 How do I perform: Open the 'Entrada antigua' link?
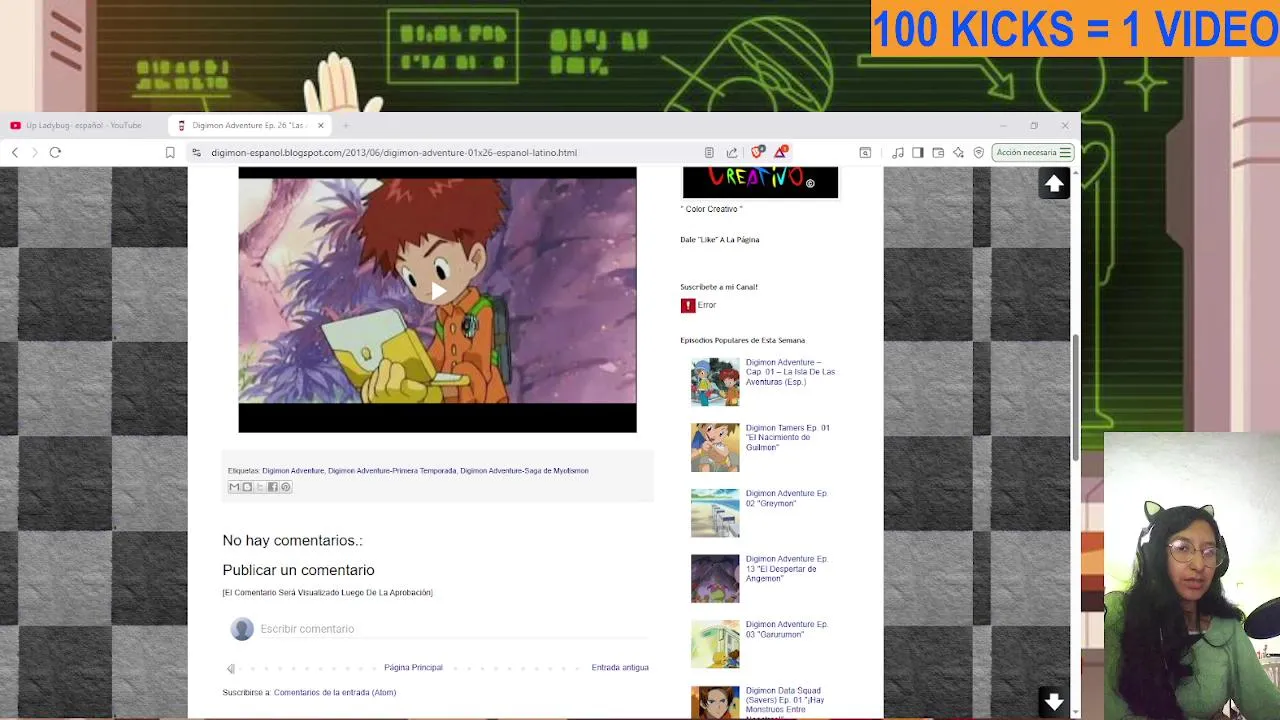(620, 667)
